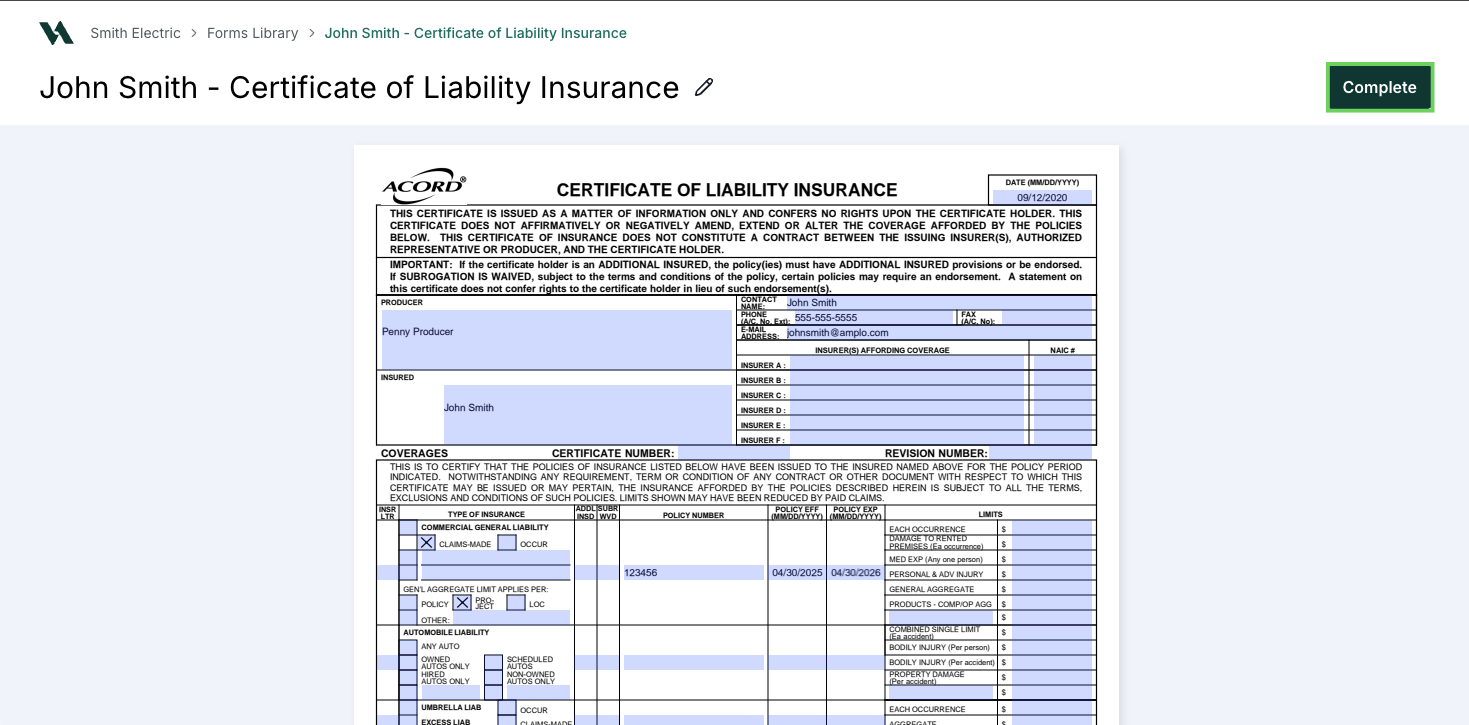Check the Commercial General Liability checkbox
1469x725 pixels.
click(408, 527)
